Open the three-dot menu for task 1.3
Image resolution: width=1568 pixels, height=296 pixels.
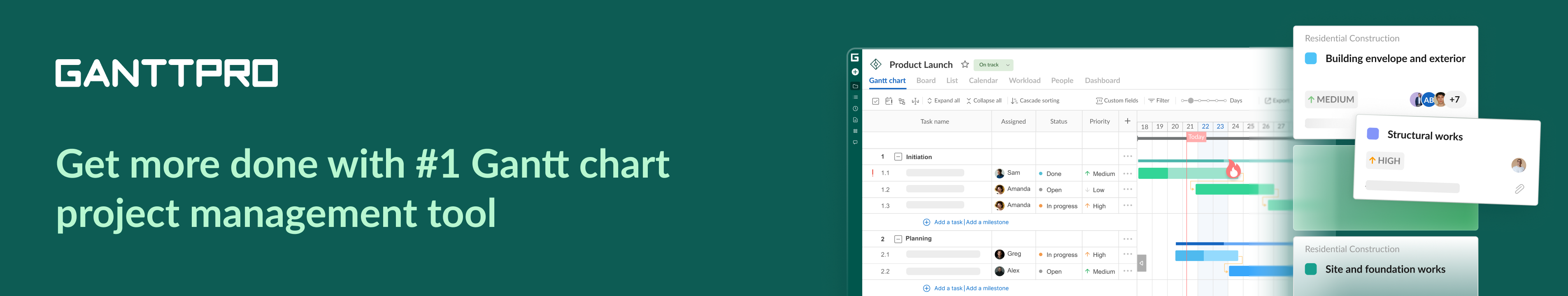click(1127, 206)
